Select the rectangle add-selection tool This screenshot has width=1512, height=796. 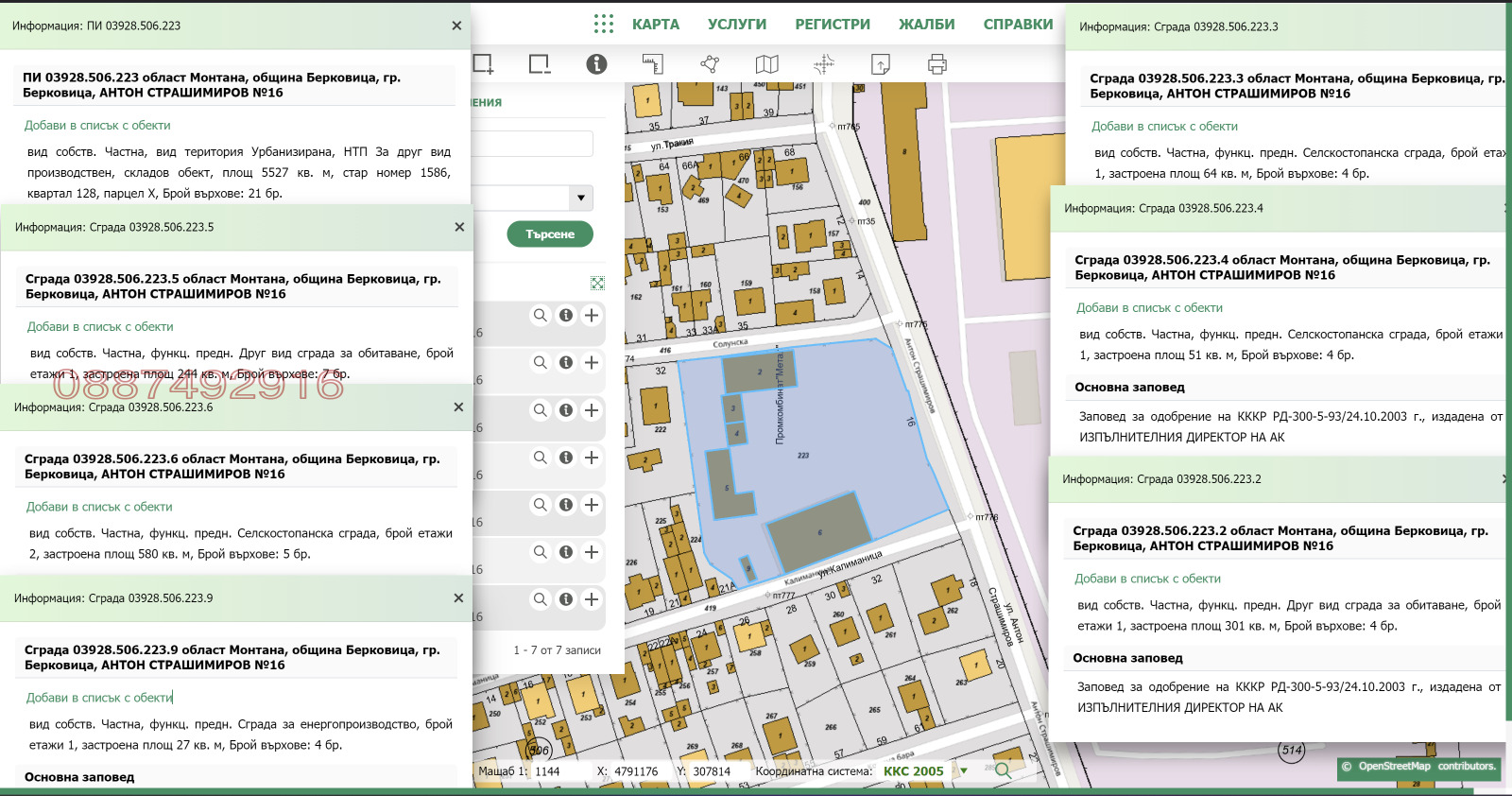click(x=483, y=64)
